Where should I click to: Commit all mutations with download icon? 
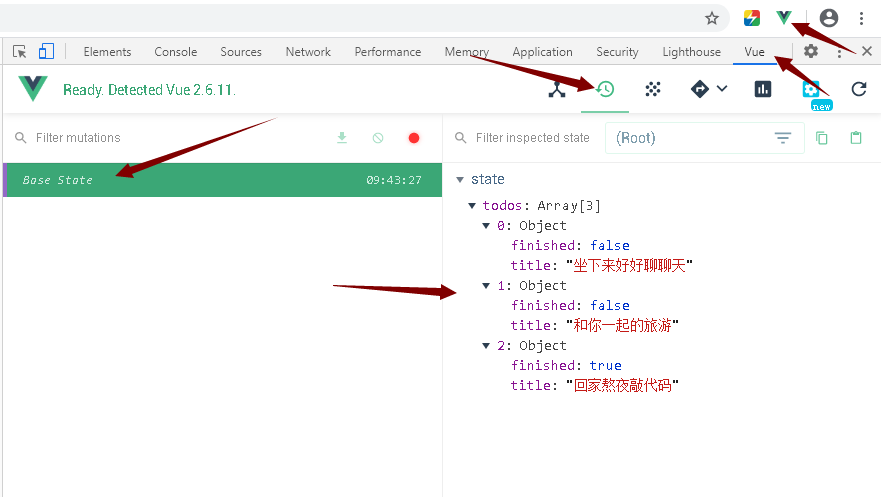[x=342, y=138]
